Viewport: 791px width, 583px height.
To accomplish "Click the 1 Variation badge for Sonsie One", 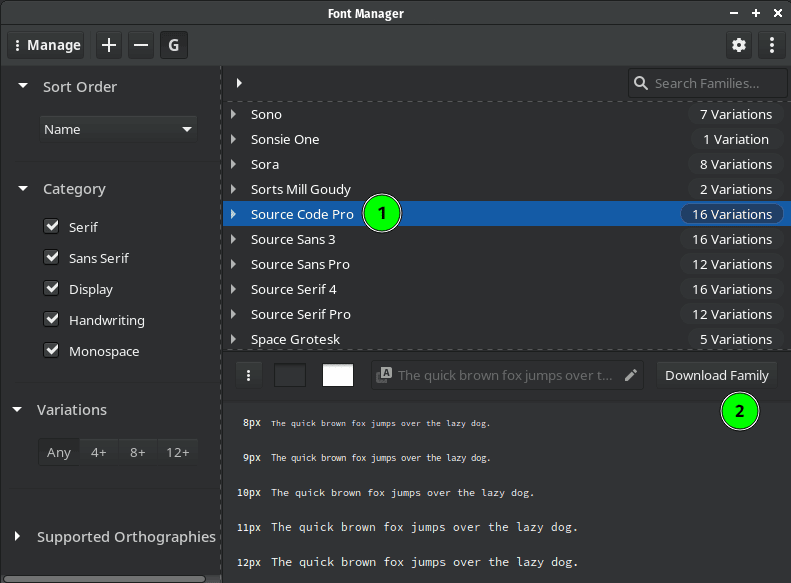I will (736, 139).
